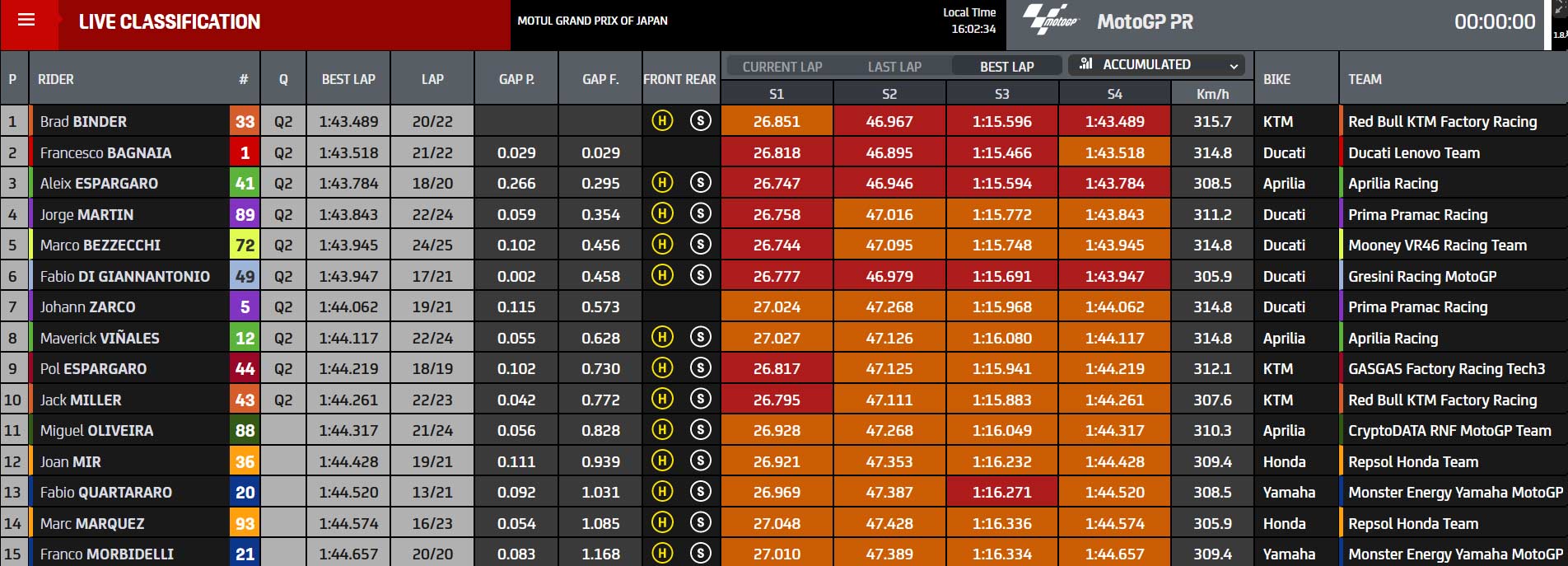Click Brad Binder's front tyre H icon
1568x566 pixels.
662,121
